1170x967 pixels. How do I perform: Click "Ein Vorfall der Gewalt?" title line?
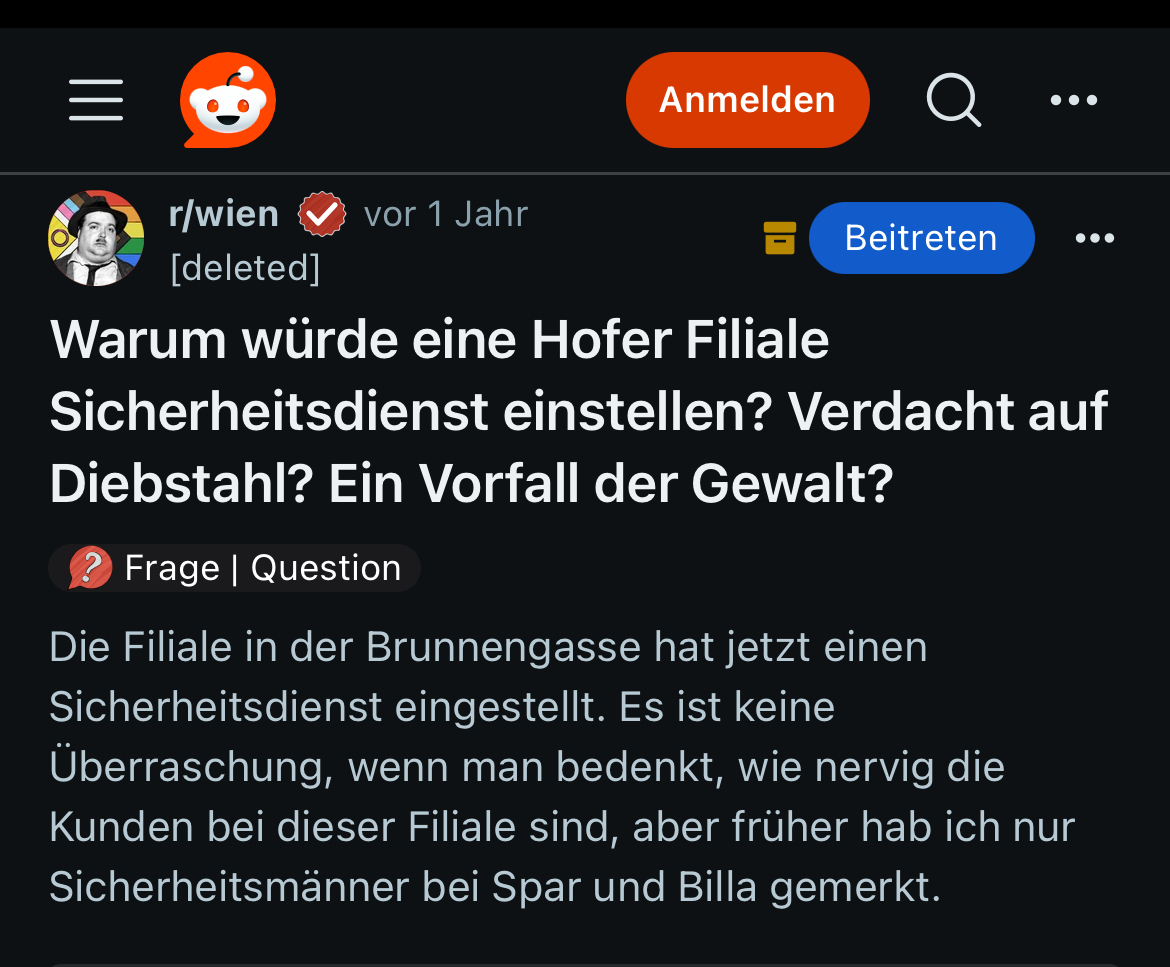pyautogui.click(x=610, y=484)
